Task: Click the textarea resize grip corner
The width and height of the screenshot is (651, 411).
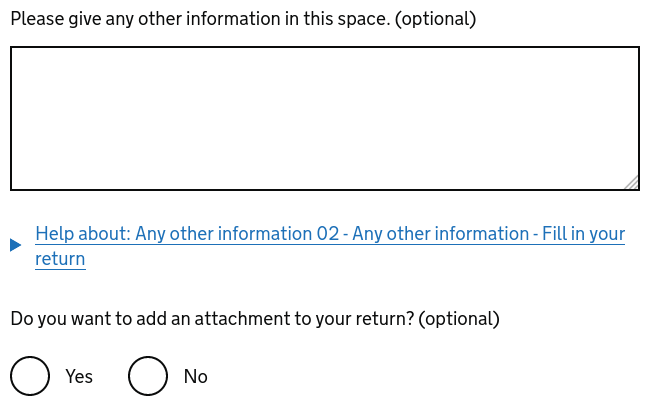Action: [x=631, y=182]
